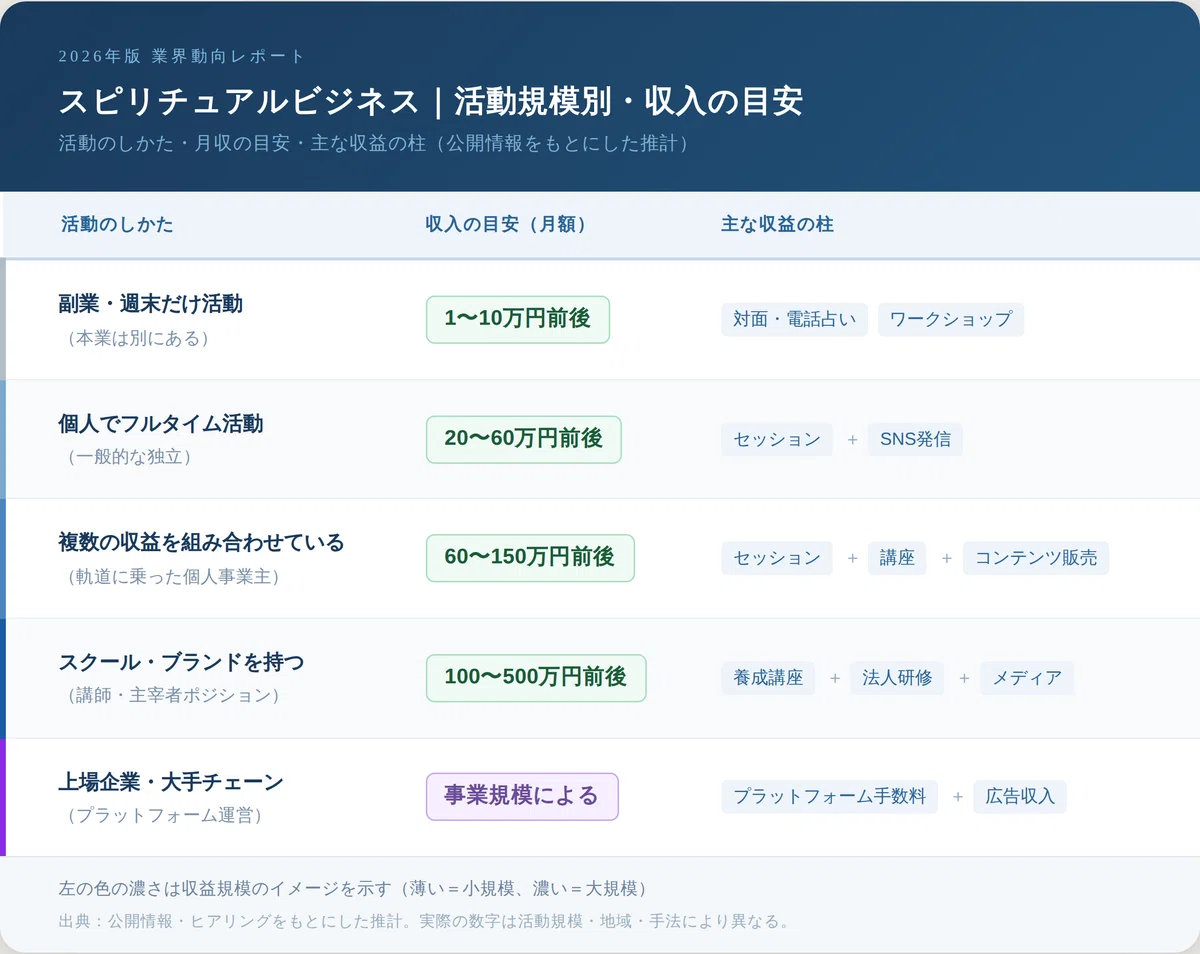Image resolution: width=1200 pixels, height=954 pixels.
Task: Click the note （プラットフォーム運営）
Action: point(164,815)
